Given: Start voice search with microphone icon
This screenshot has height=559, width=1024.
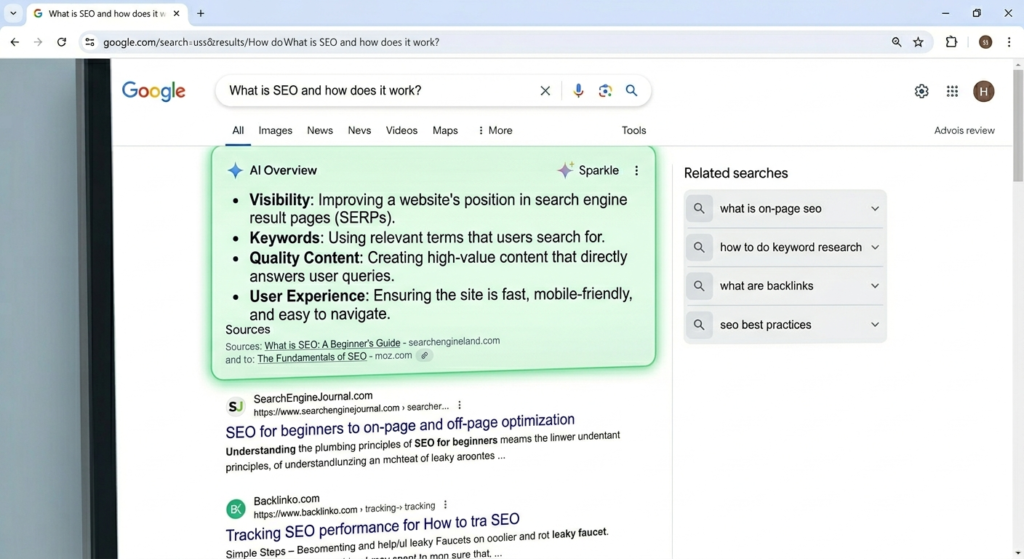Looking at the screenshot, I should 578,91.
